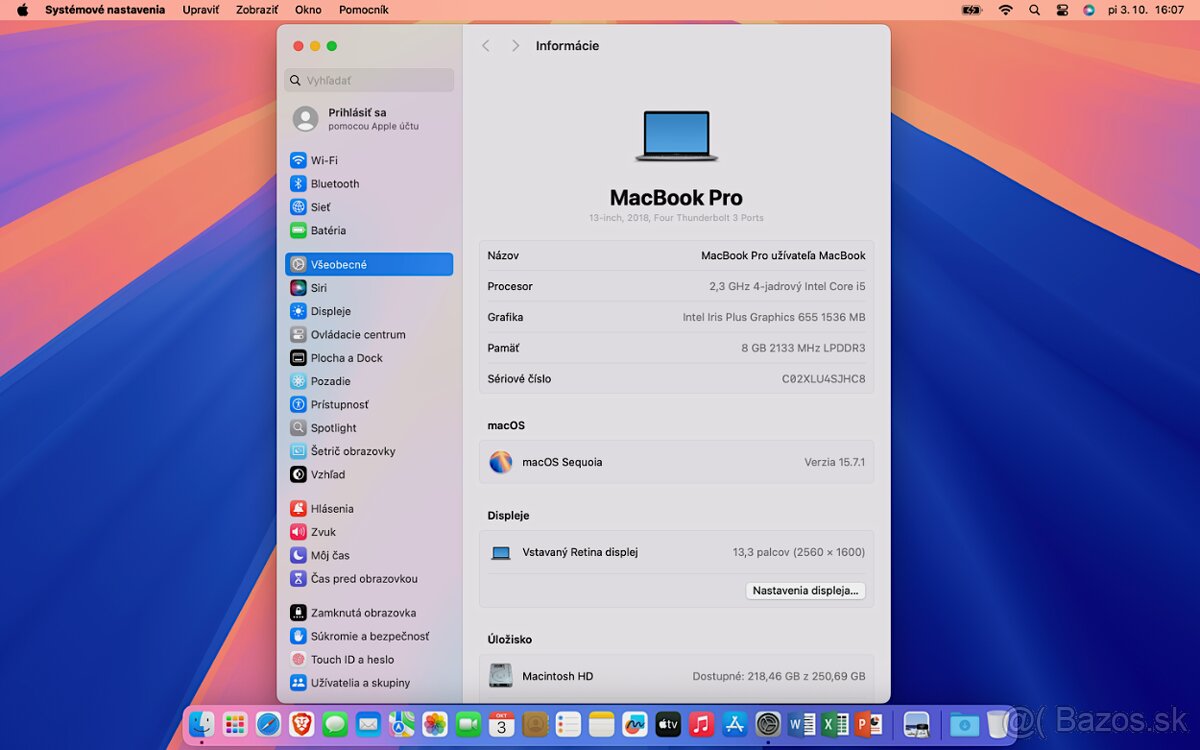1200x750 pixels.
Task: Open Displeje settings
Action: point(330,311)
